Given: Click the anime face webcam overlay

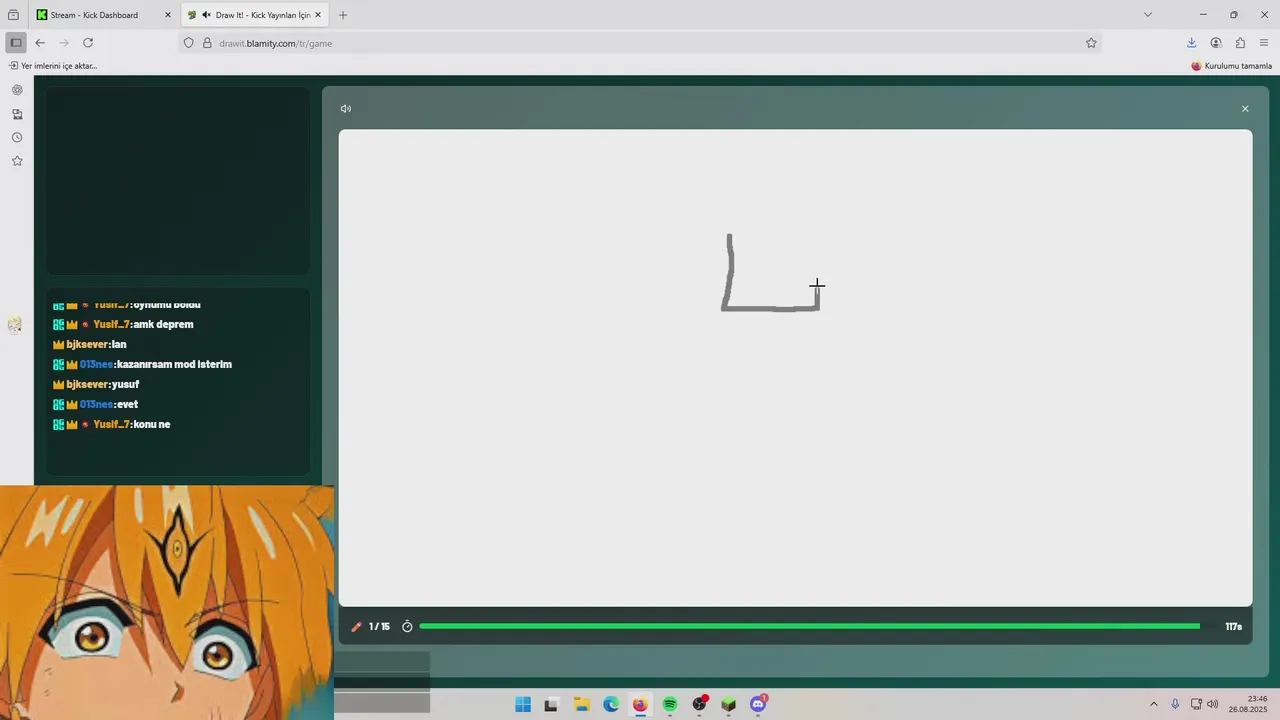Looking at the screenshot, I should coord(166,603).
